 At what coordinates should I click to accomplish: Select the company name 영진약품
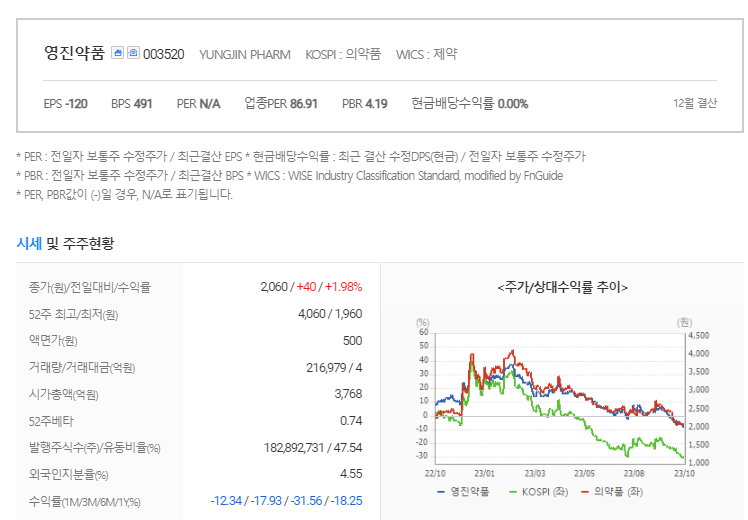(x=74, y=53)
